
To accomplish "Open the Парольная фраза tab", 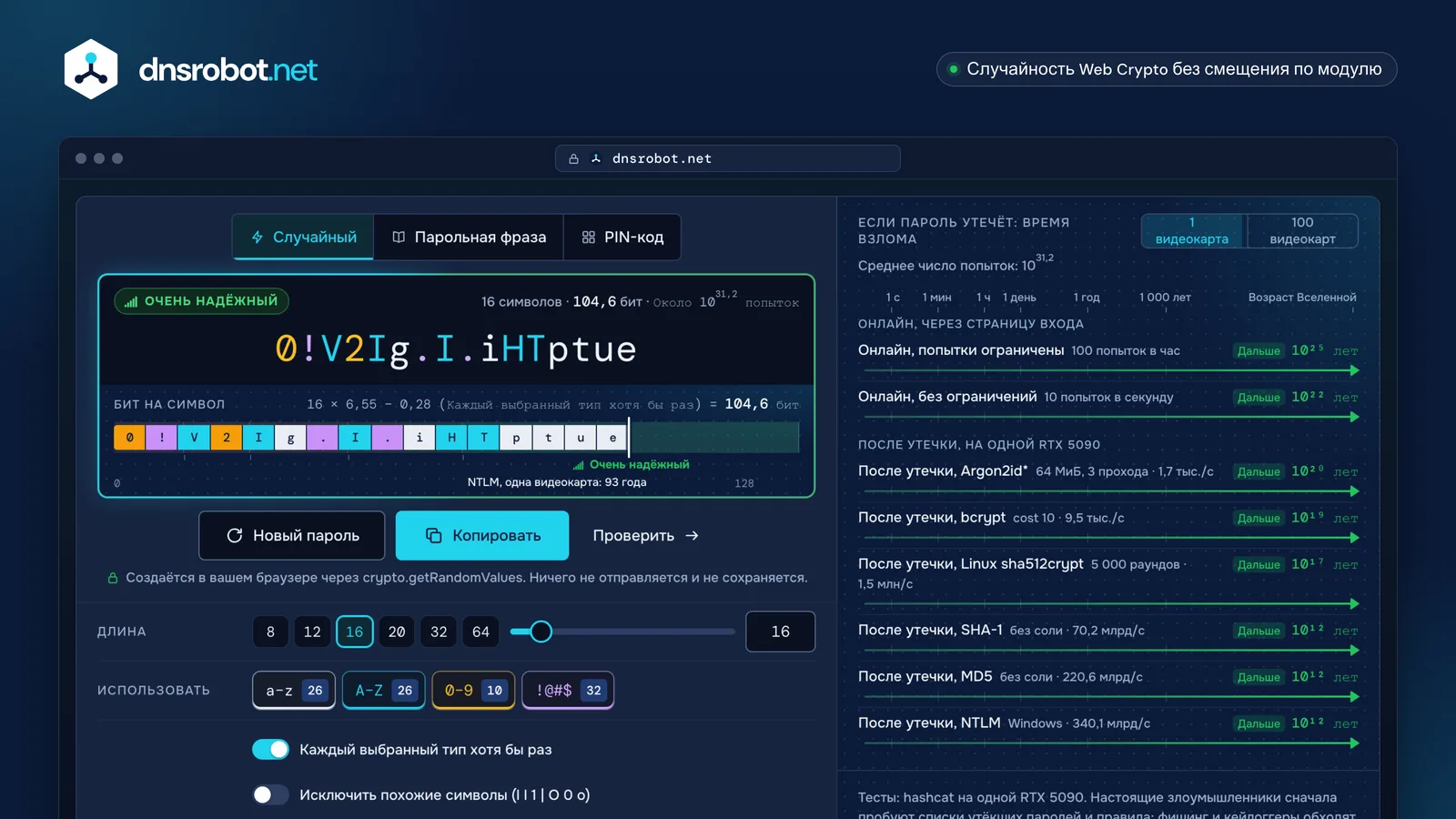I will click(469, 237).
